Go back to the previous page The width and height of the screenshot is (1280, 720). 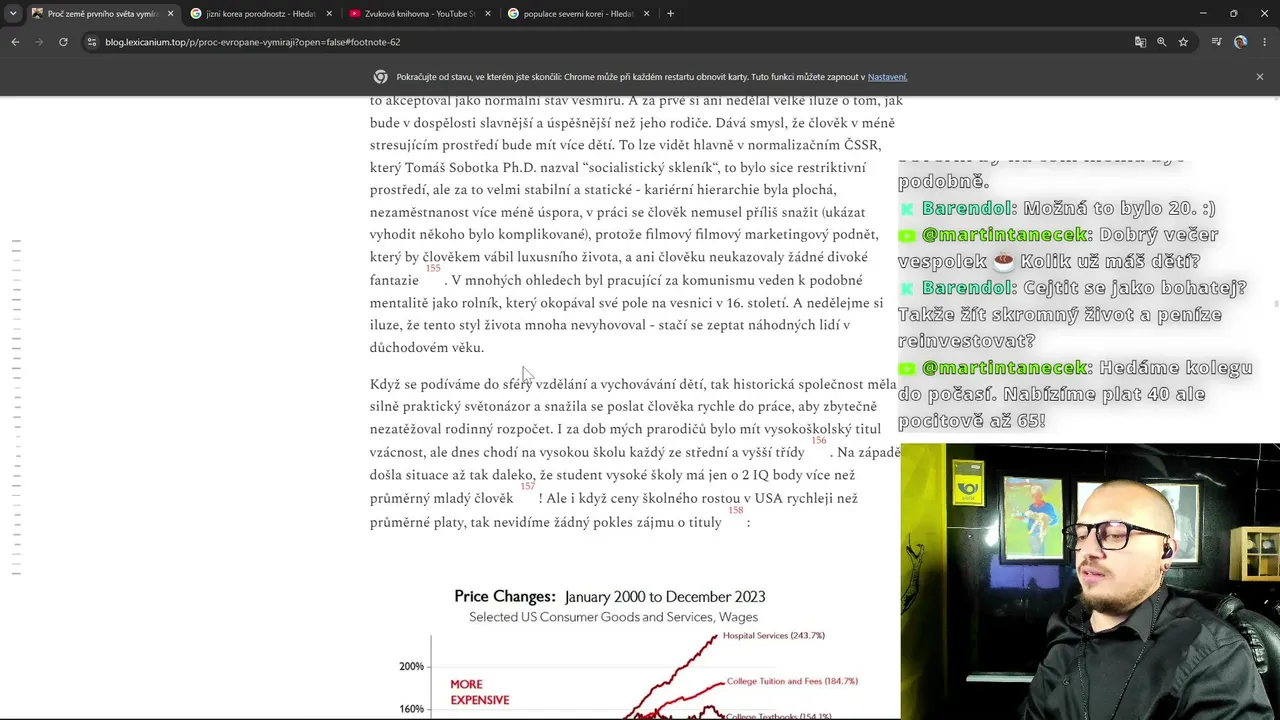(15, 42)
